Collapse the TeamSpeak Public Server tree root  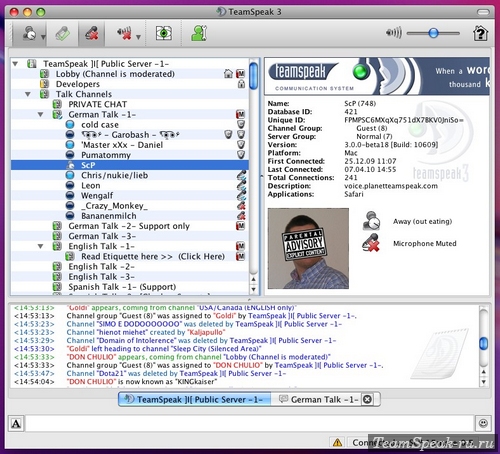pos(15,63)
